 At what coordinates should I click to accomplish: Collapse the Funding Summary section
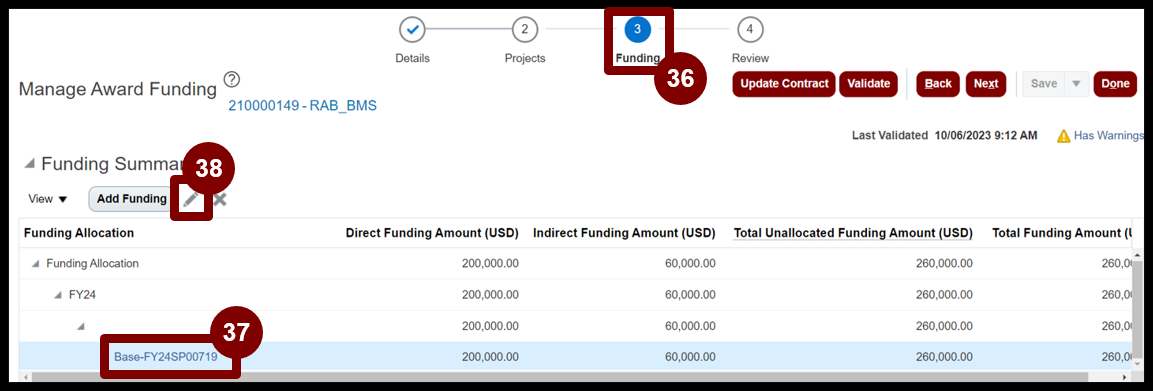[29, 164]
